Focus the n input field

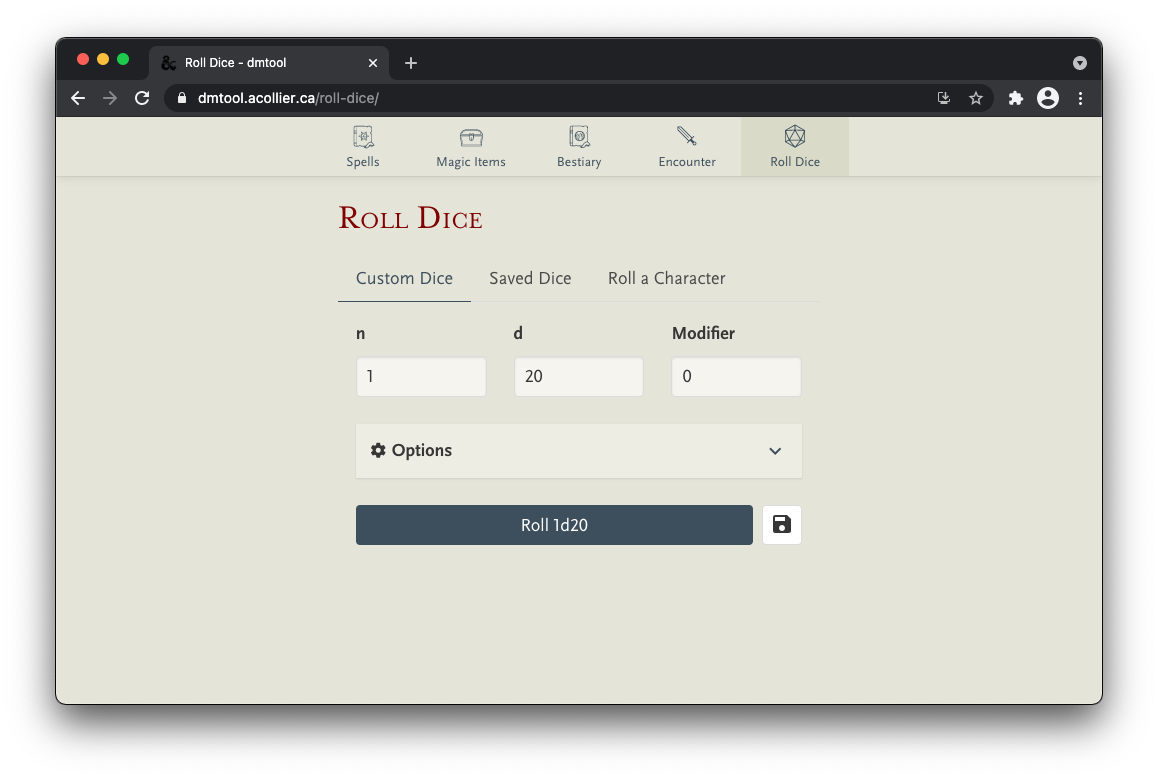coord(421,377)
